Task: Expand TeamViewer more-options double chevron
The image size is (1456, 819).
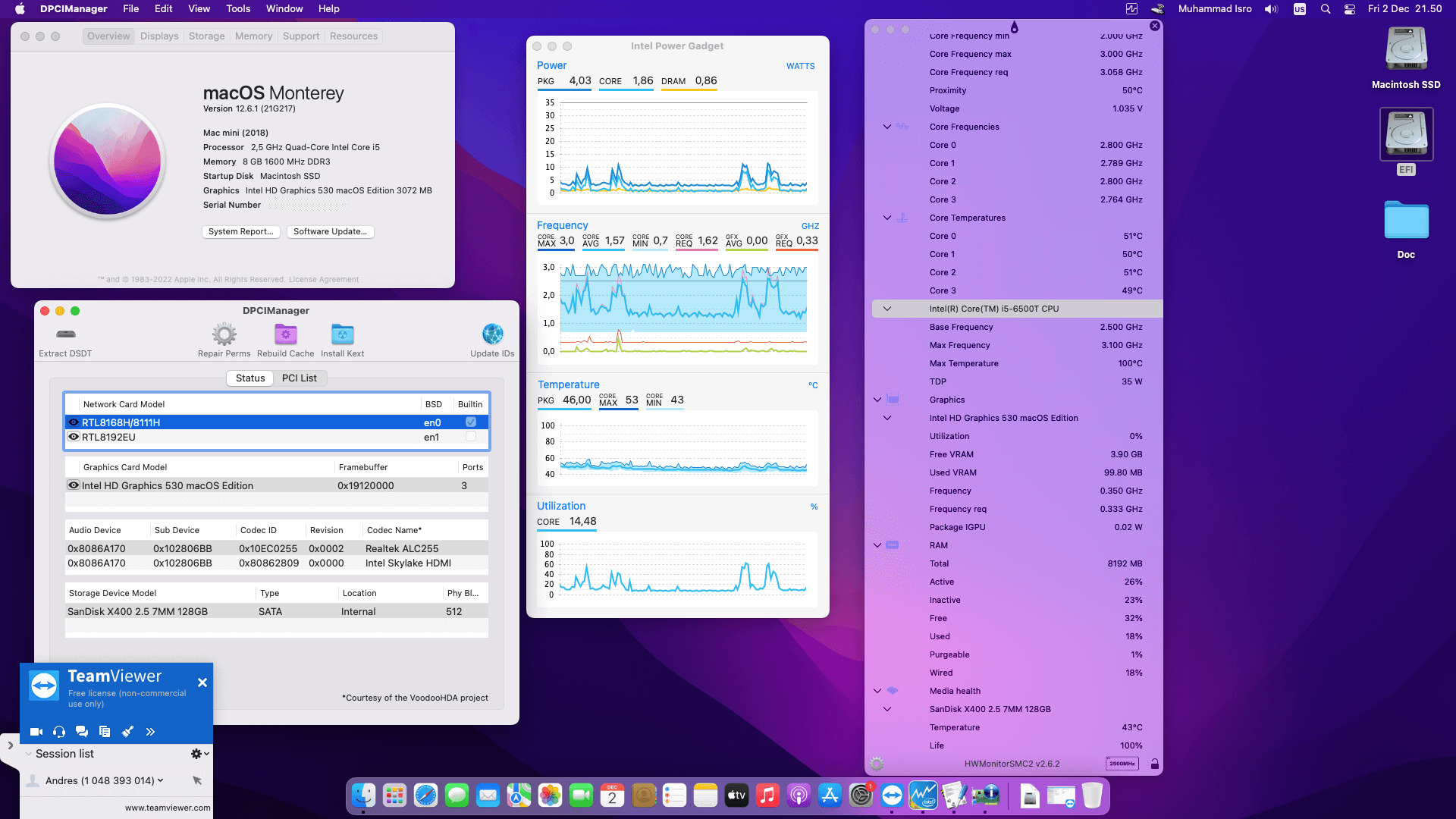Action: [150, 732]
